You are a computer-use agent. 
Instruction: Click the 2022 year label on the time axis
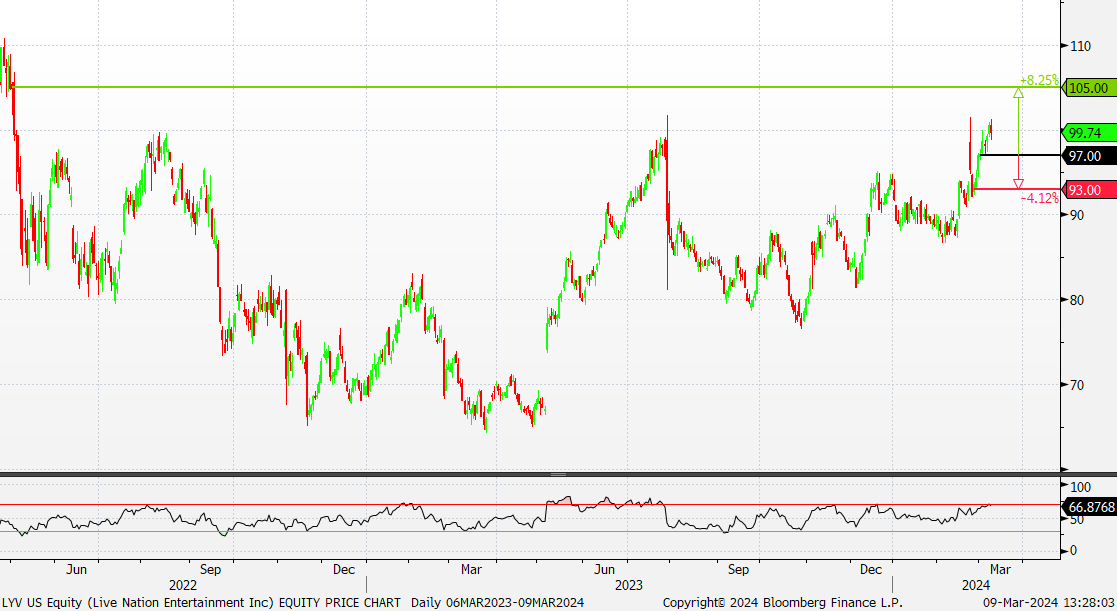click(x=183, y=585)
